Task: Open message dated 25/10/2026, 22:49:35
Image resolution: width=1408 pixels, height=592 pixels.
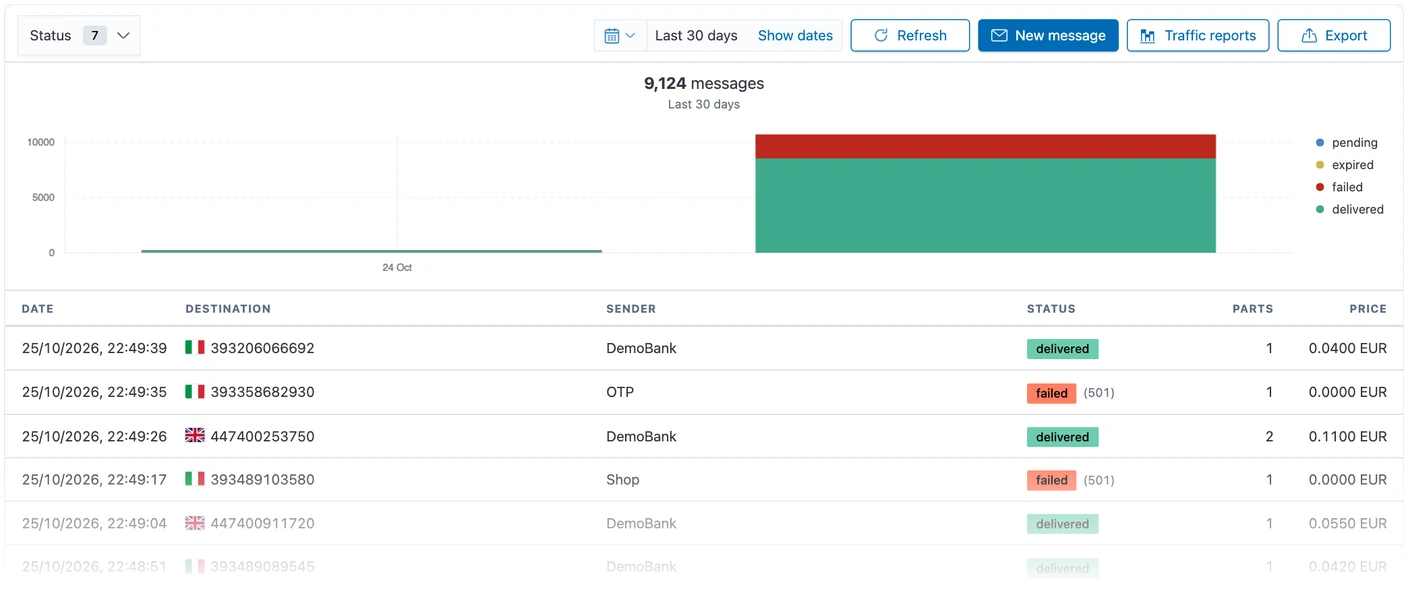Action: 94,392
